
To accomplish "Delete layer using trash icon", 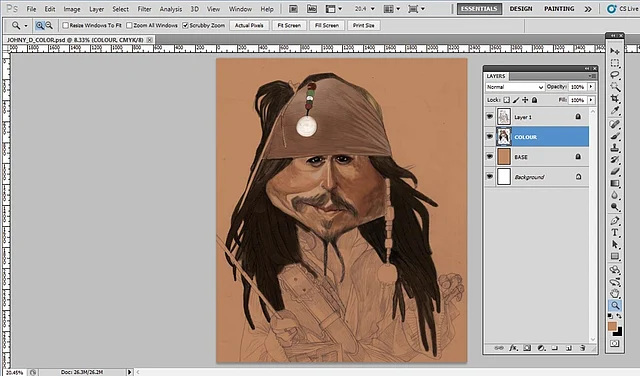I will [582, 348].
